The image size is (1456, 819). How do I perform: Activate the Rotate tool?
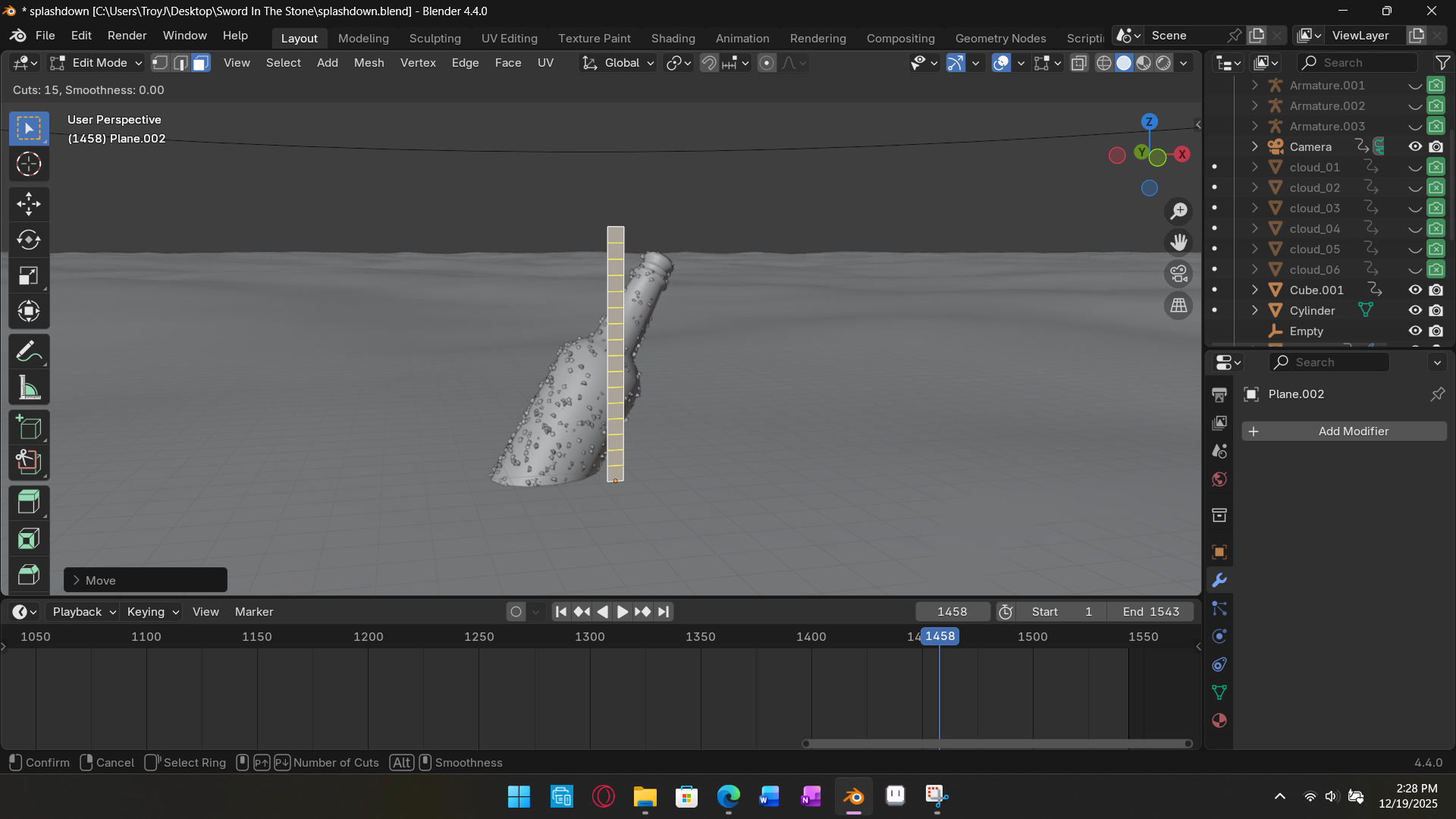(x=29, y=240)
